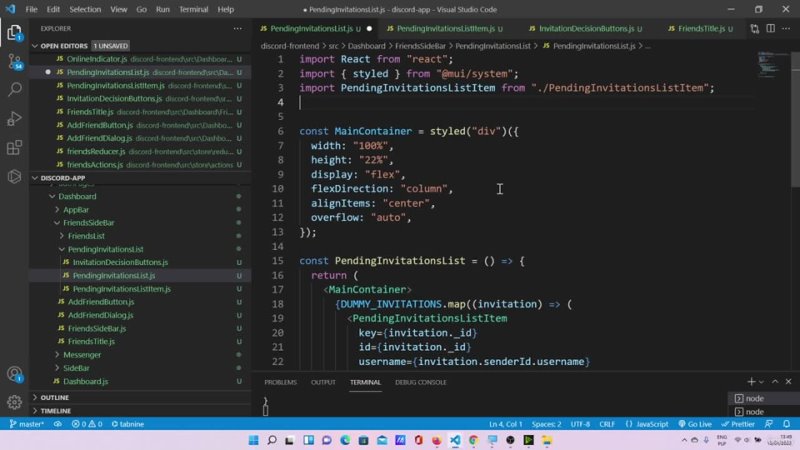The width and height of the screenshot is (800, 450).
Task: Switch to the FriendsTitle.js tab
Action: [x=701, y=29]
